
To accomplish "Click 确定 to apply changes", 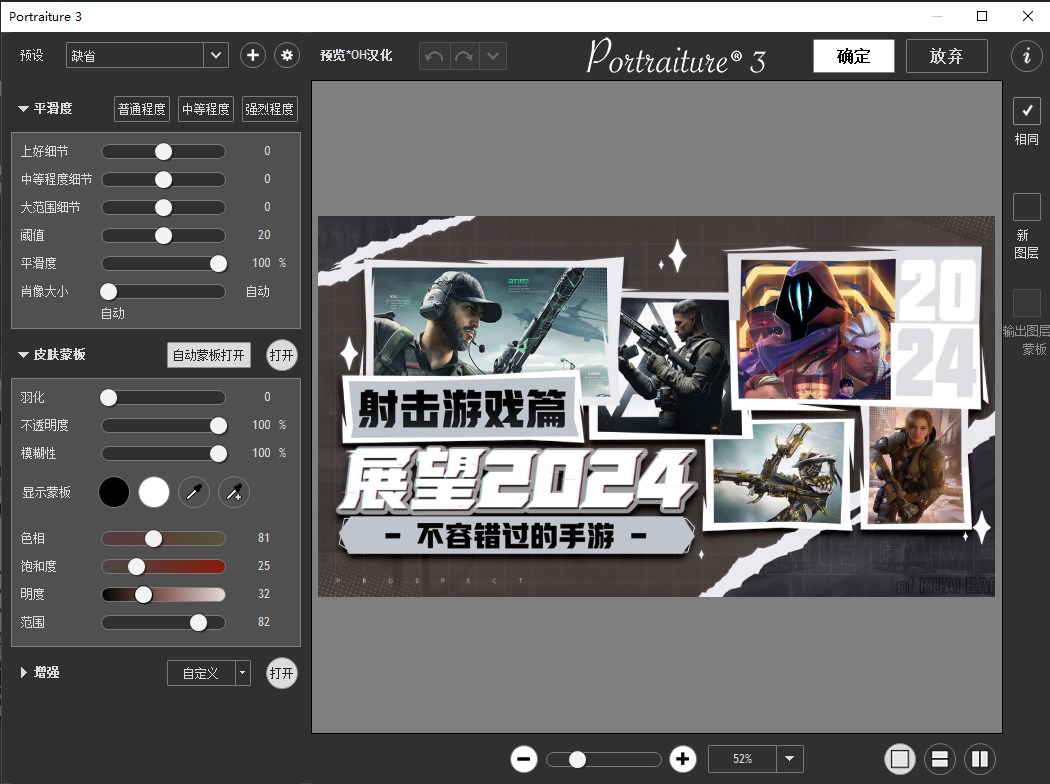I will pos(853,56).
